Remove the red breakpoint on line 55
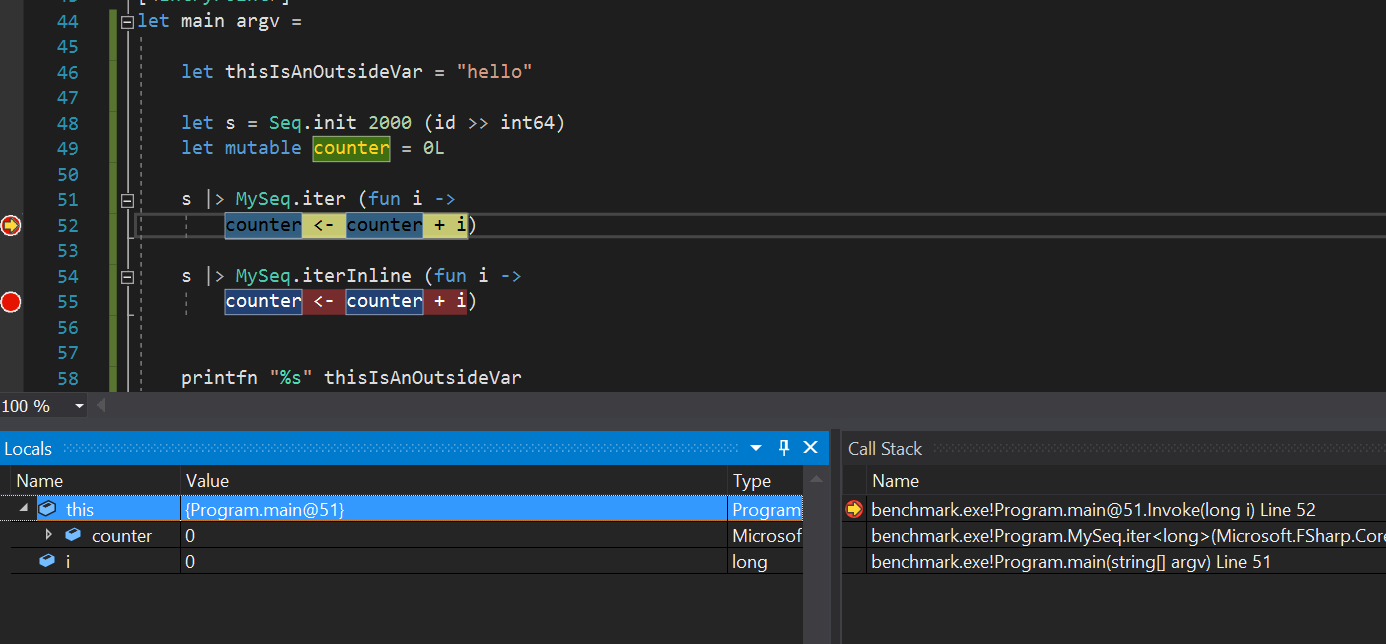The width and height of the screenshot is (1386, 644). [x=11, y=301]
